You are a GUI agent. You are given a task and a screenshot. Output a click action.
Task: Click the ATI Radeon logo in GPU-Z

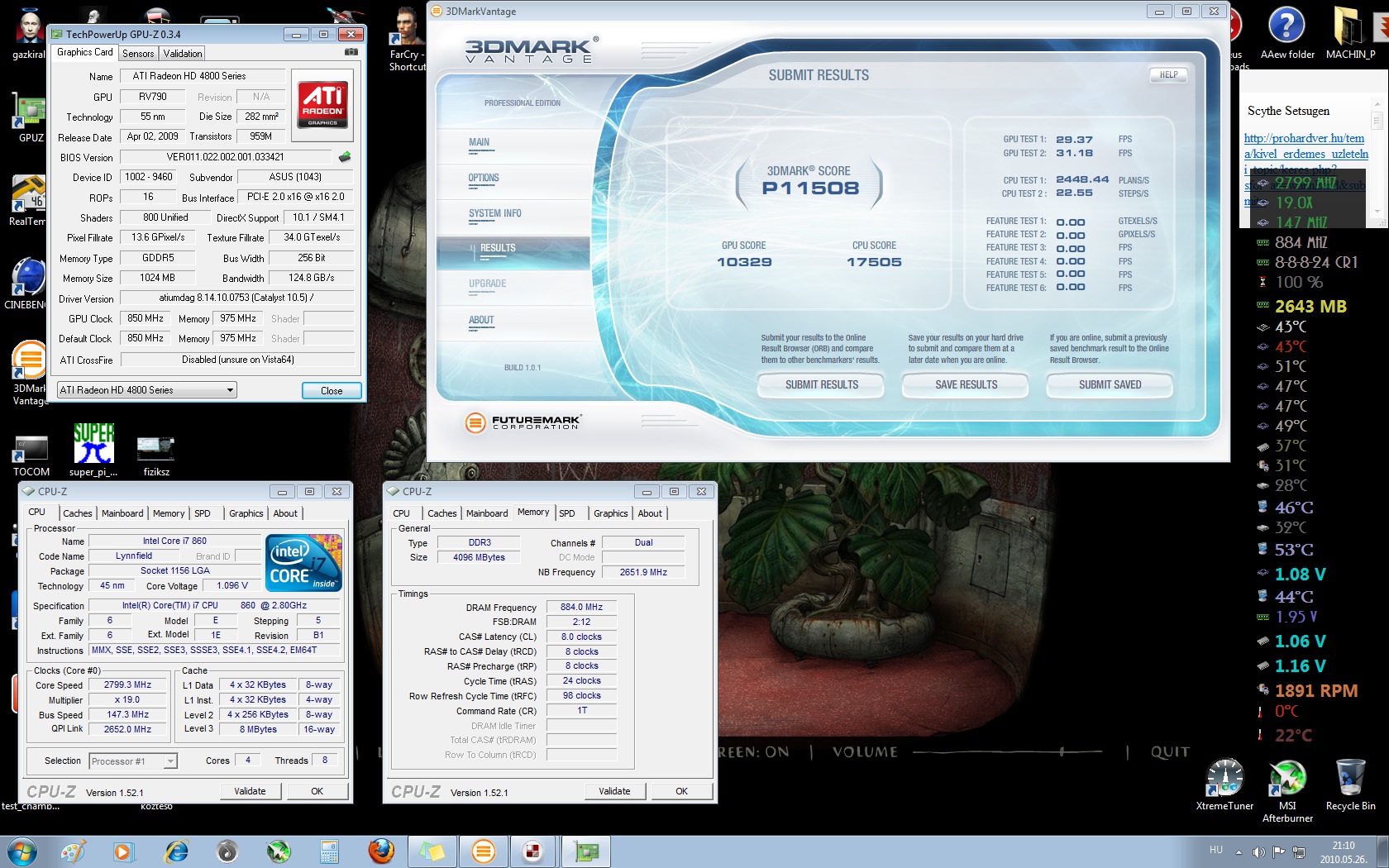click(322, 105)
